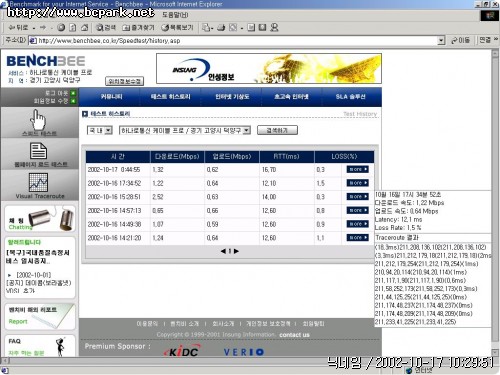Click the KIDC sponsor logo

click(x=182, y=351)
